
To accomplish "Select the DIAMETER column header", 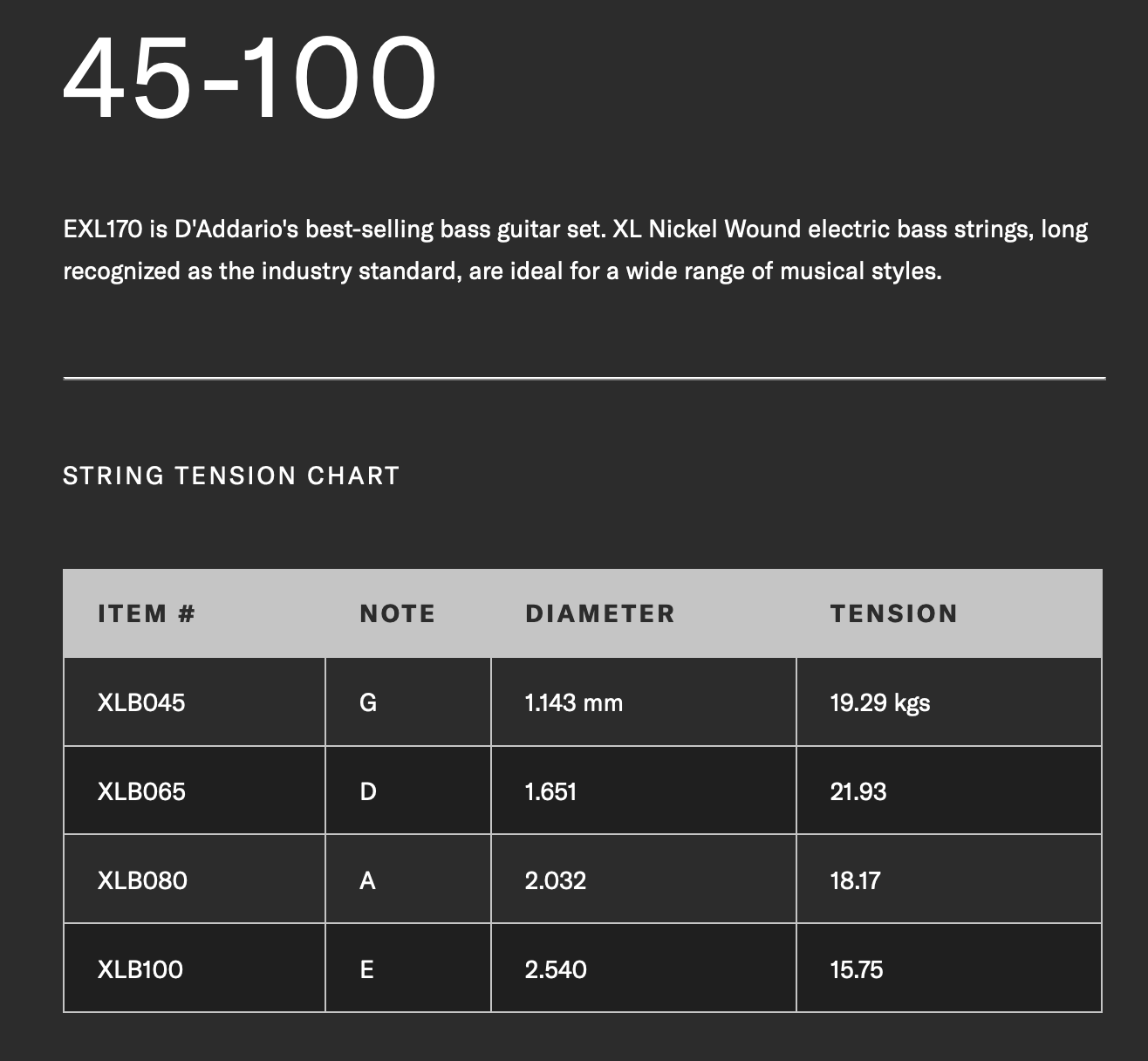I will pyautogui.click(x=600, y=613).
